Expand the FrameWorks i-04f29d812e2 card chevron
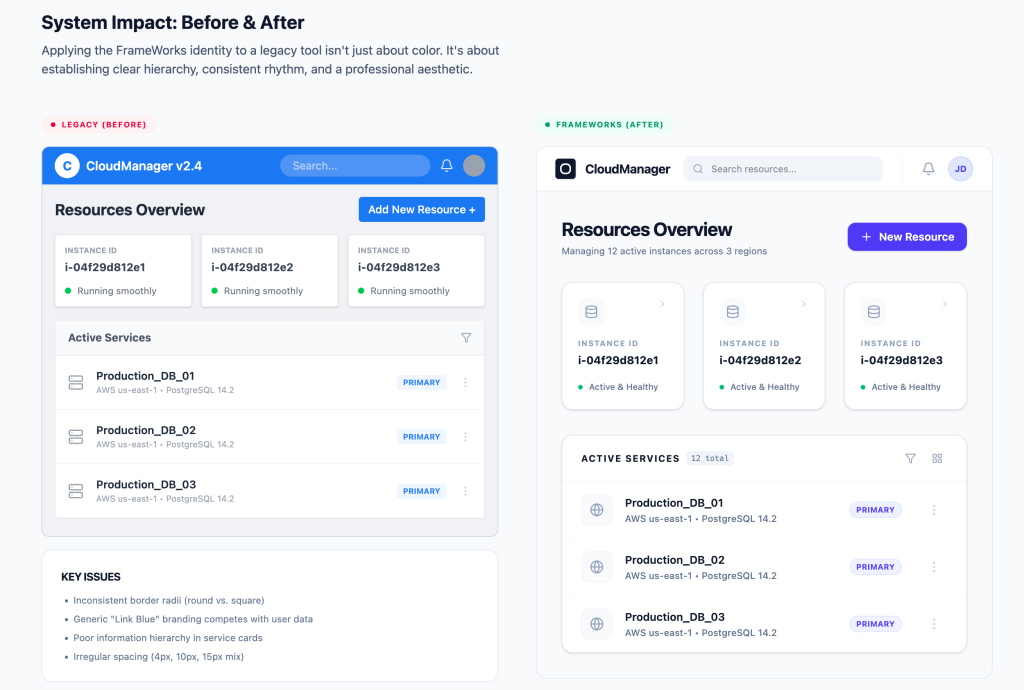Viewport: 1024px width, 690px height. (803, 304)
